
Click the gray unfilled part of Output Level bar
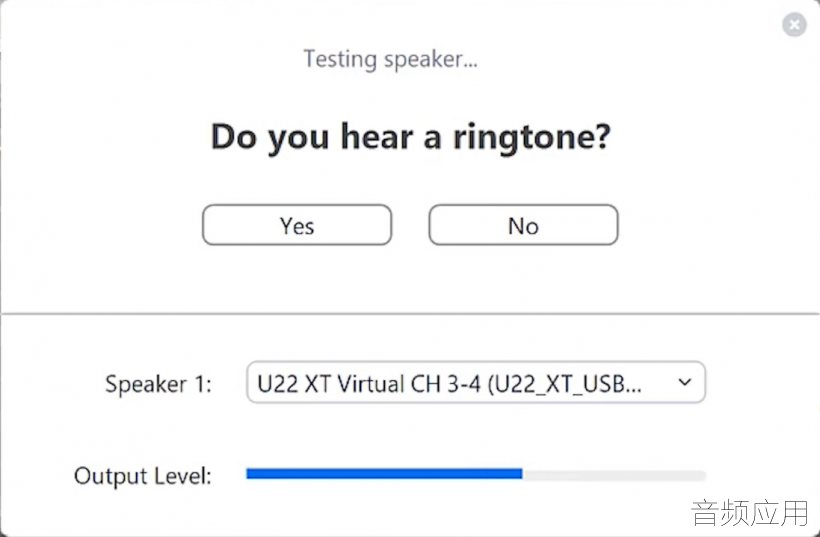click(x=614, y=475)
